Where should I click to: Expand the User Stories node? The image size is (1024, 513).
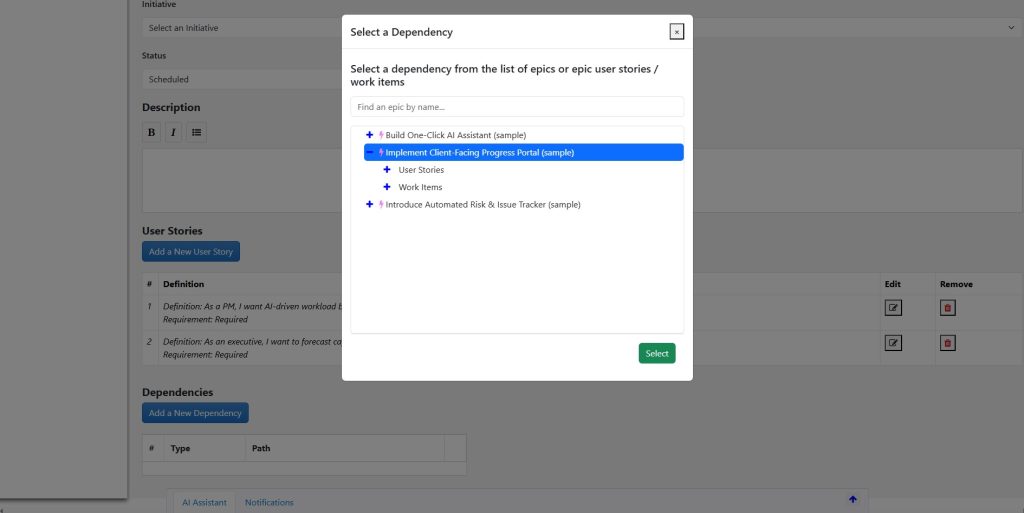(387, 170)
